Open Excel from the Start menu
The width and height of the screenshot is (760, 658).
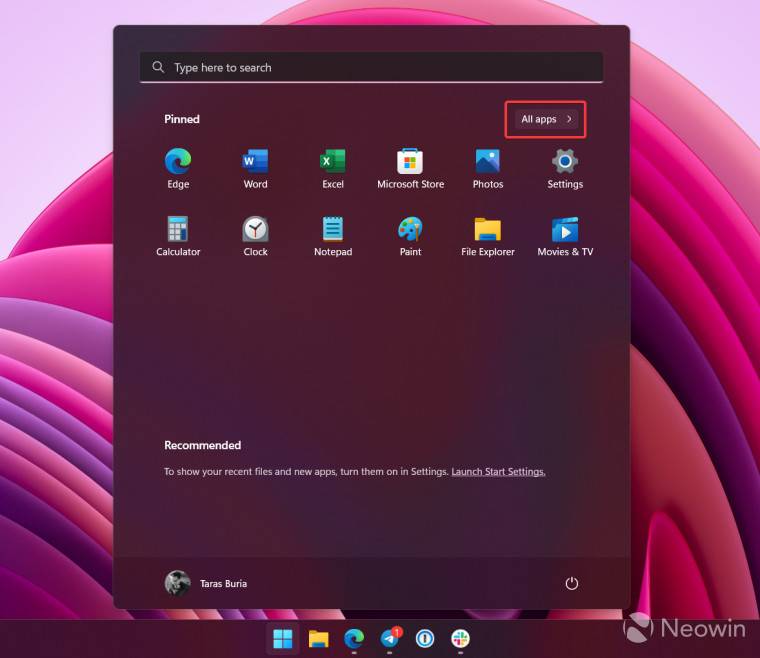333,169
